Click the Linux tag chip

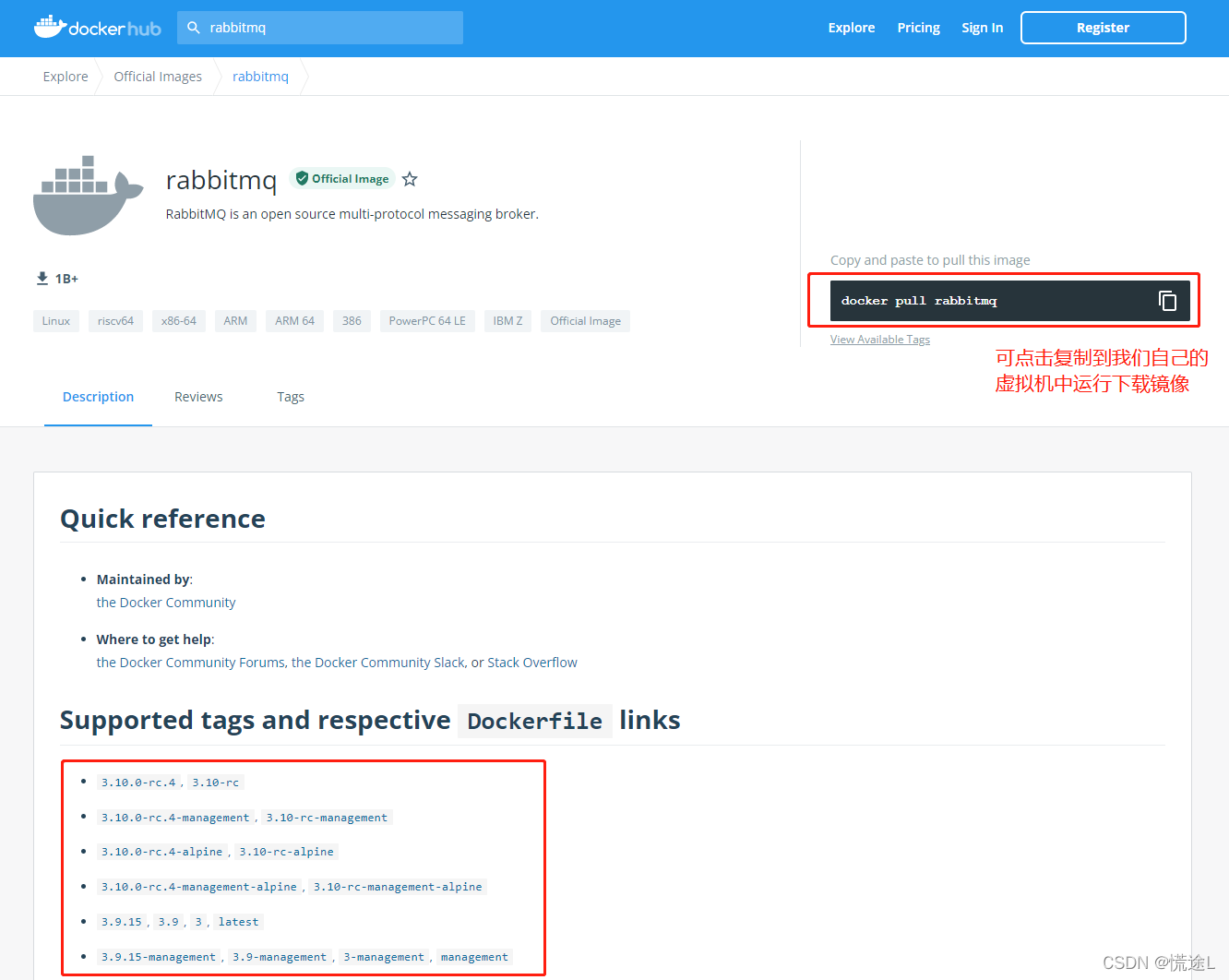[x=56, y=321]
